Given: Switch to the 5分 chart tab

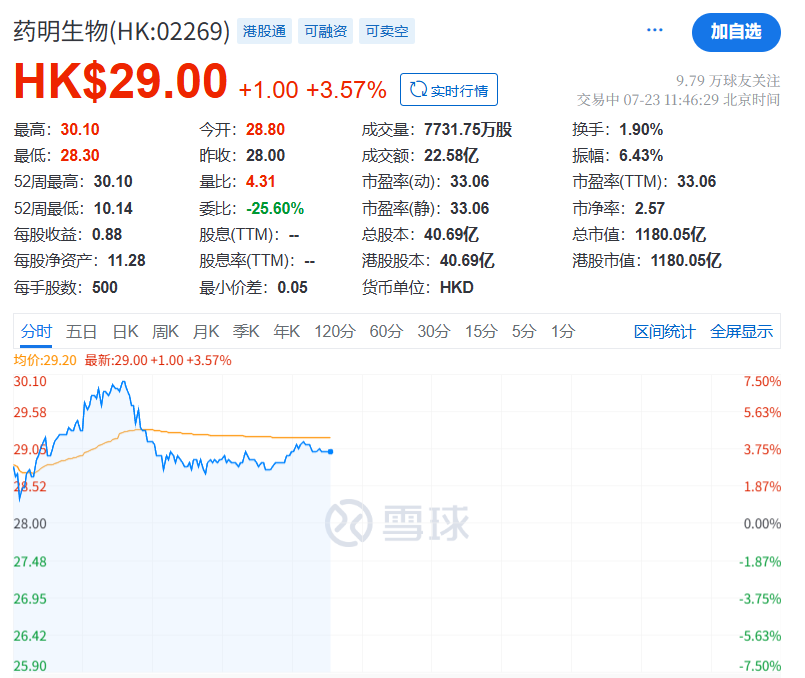Looking at the screenshot, I should tap(524, 332).
